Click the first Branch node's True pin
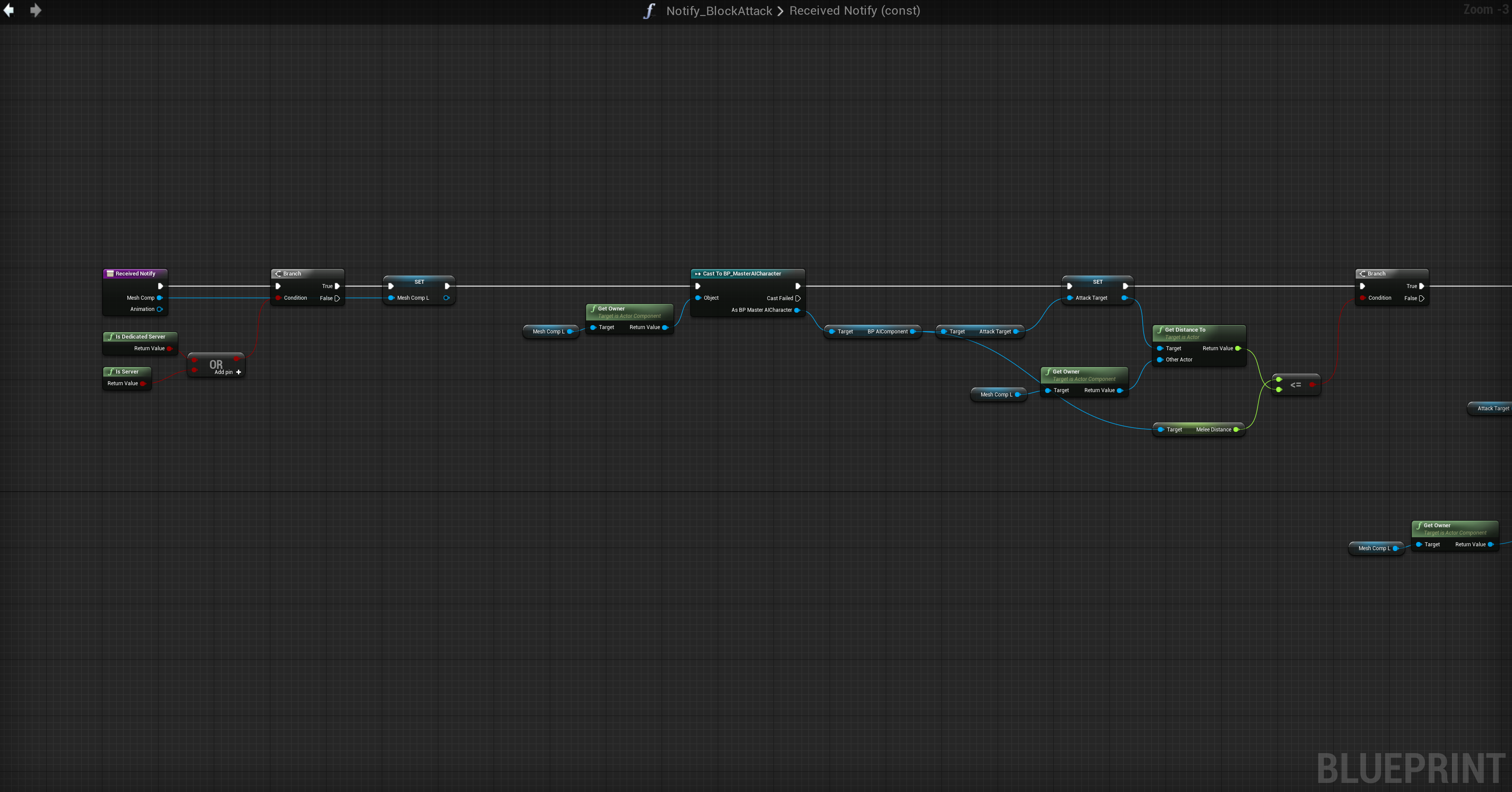The image size is (1512, 792). click(x=337, y=286)
